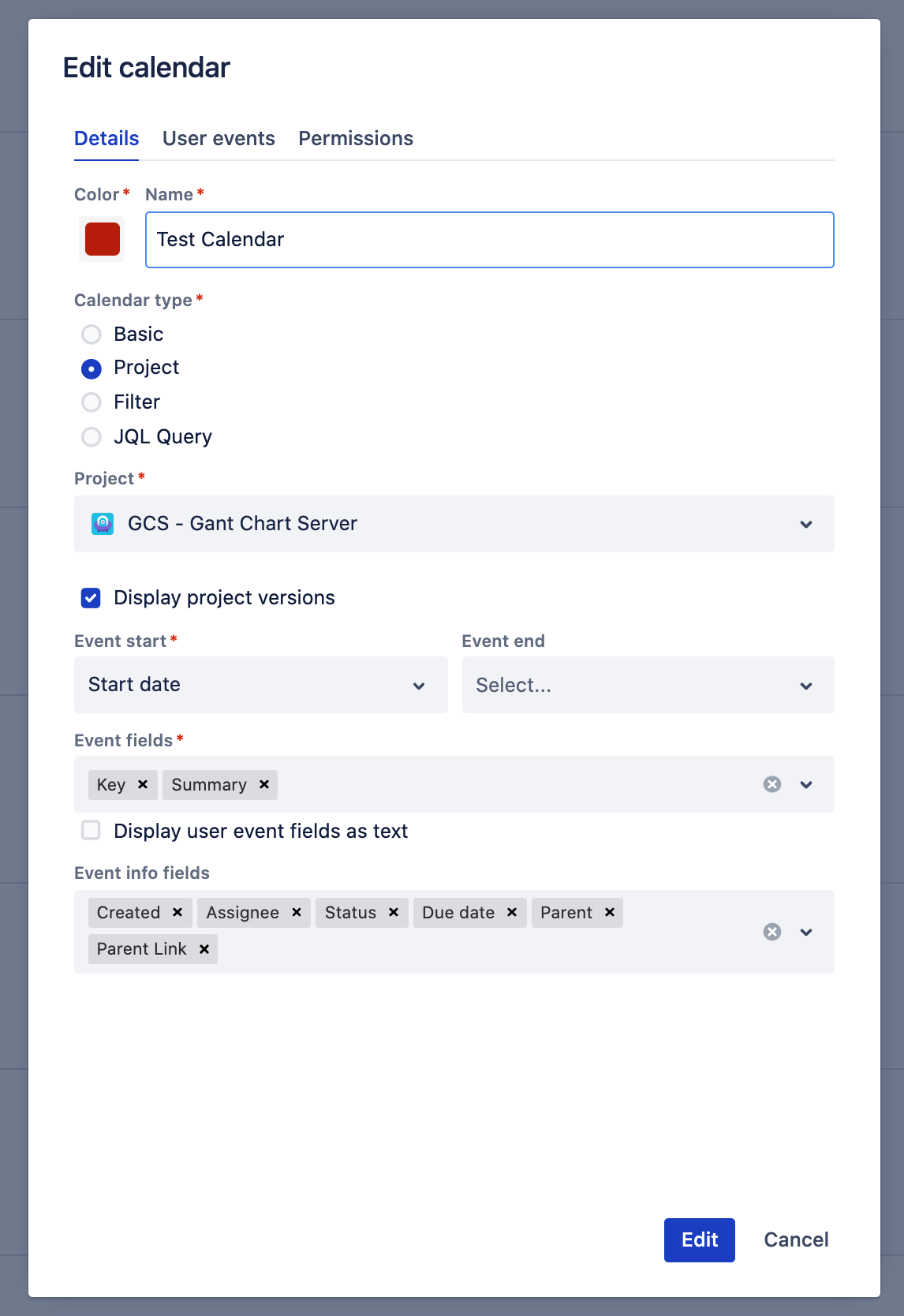Screen dimensions: 904x1316
Task: Open the red calendar color swatch
Action: [x=103, y=239]
